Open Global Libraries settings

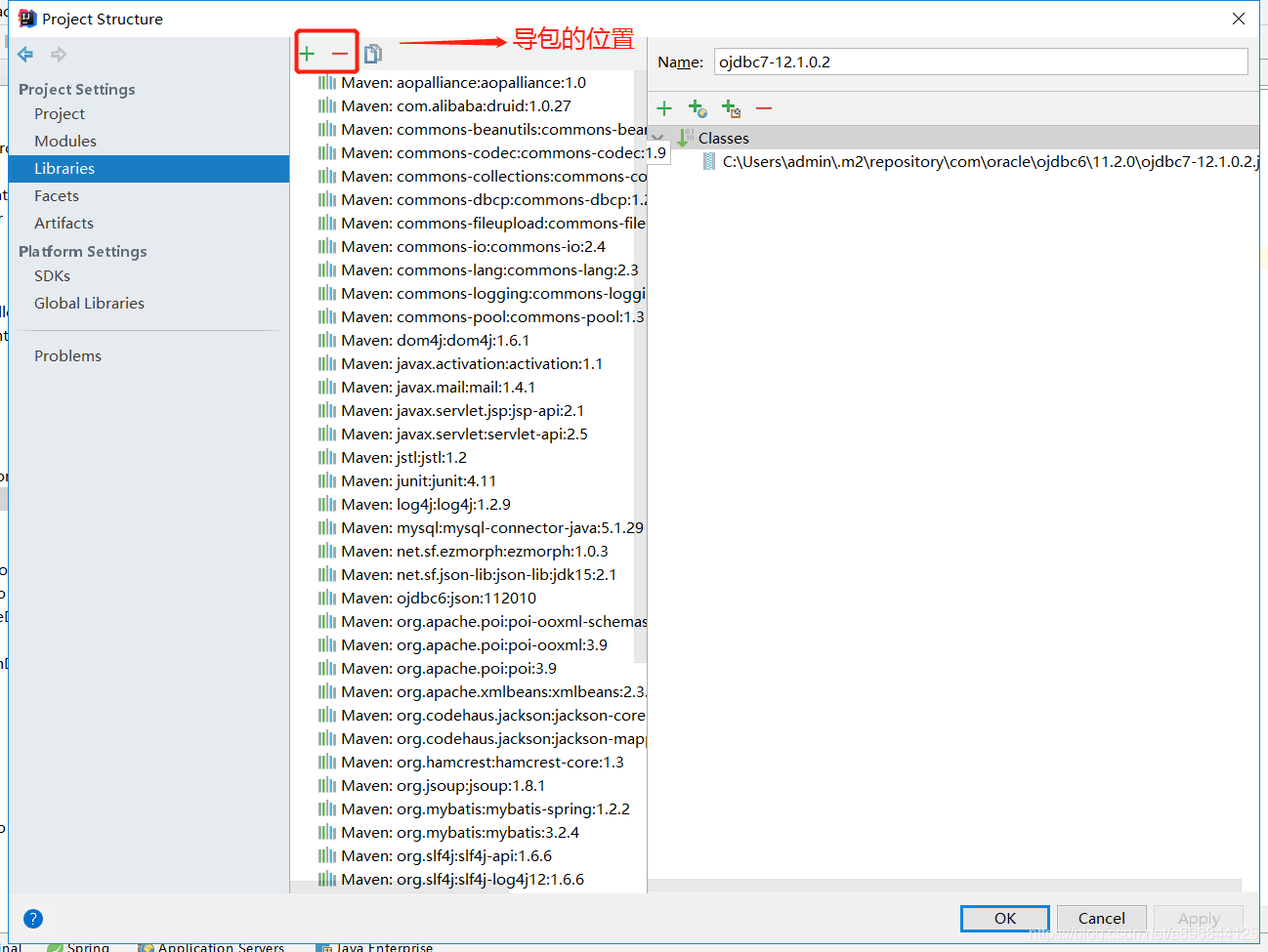point(89,303)
